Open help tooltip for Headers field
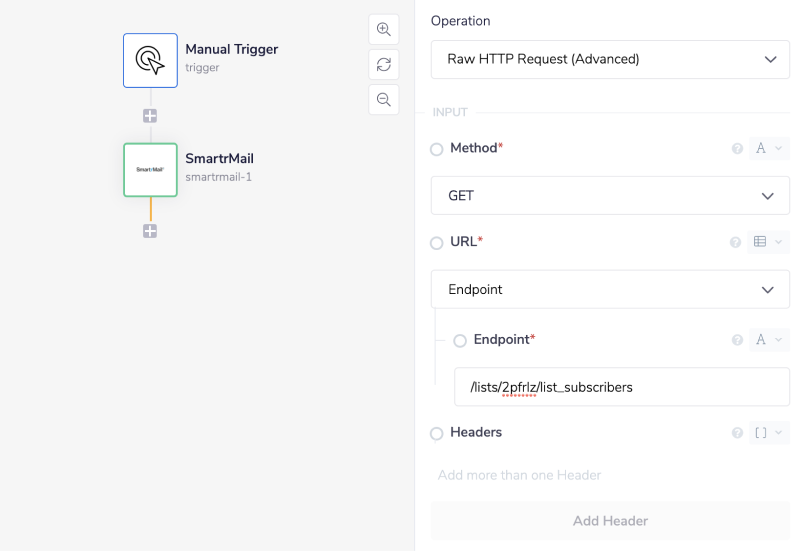Image resolution: width=800 pixels, height=551 pixels. coord(737,433)
